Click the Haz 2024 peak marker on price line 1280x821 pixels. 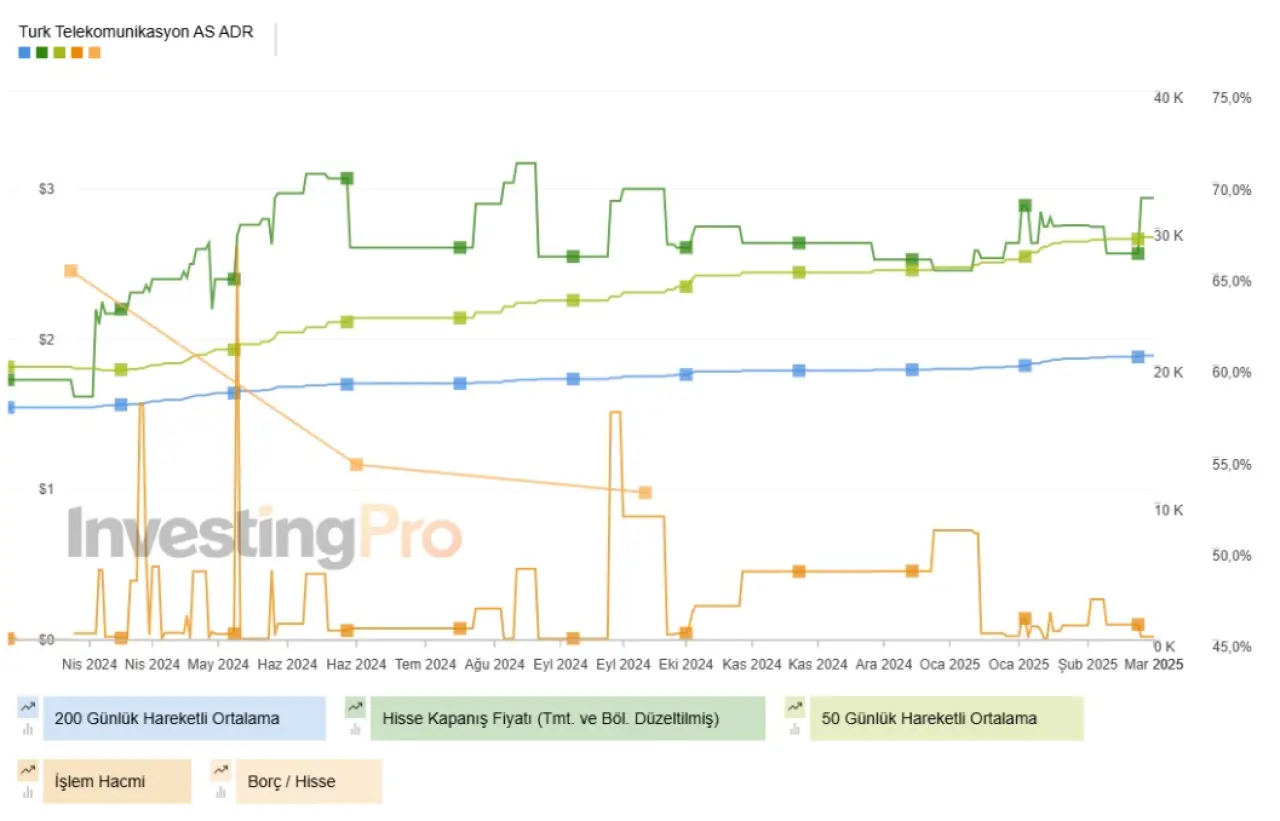[347, 178]
